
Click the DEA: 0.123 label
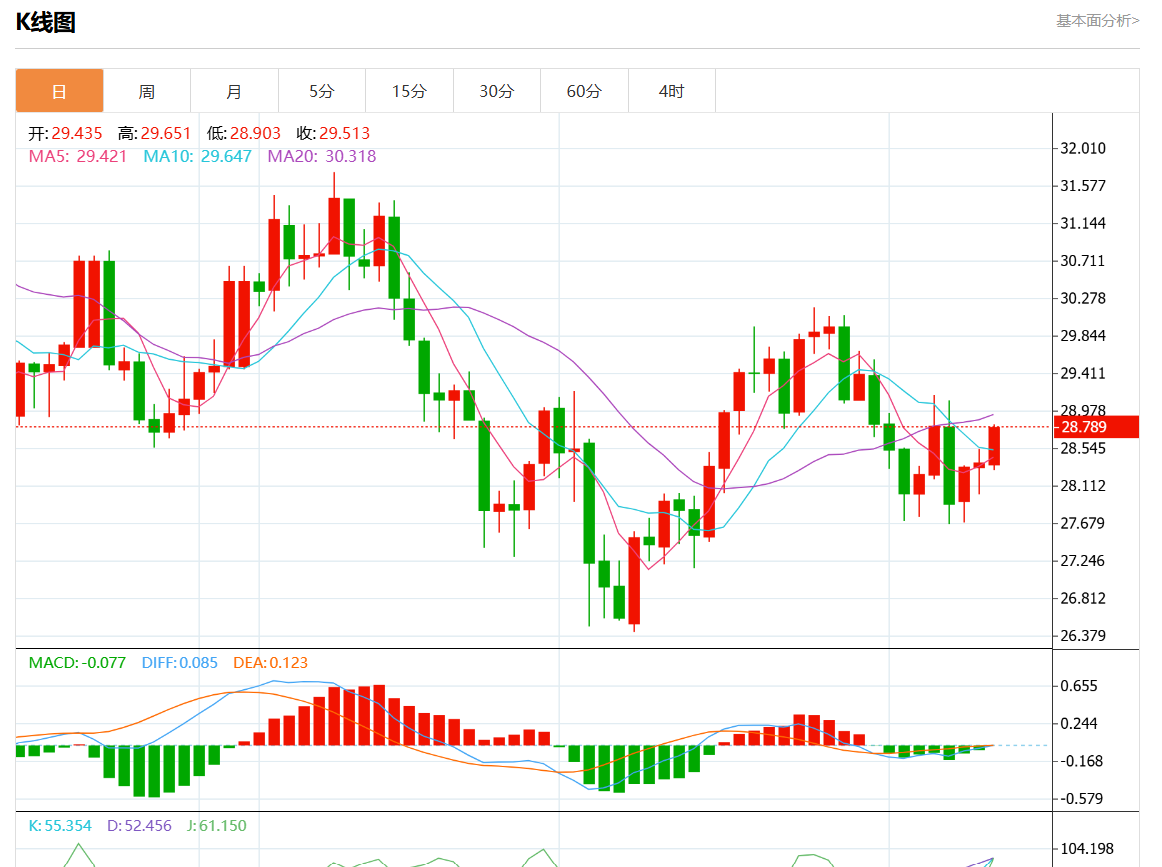click(270, 662)
